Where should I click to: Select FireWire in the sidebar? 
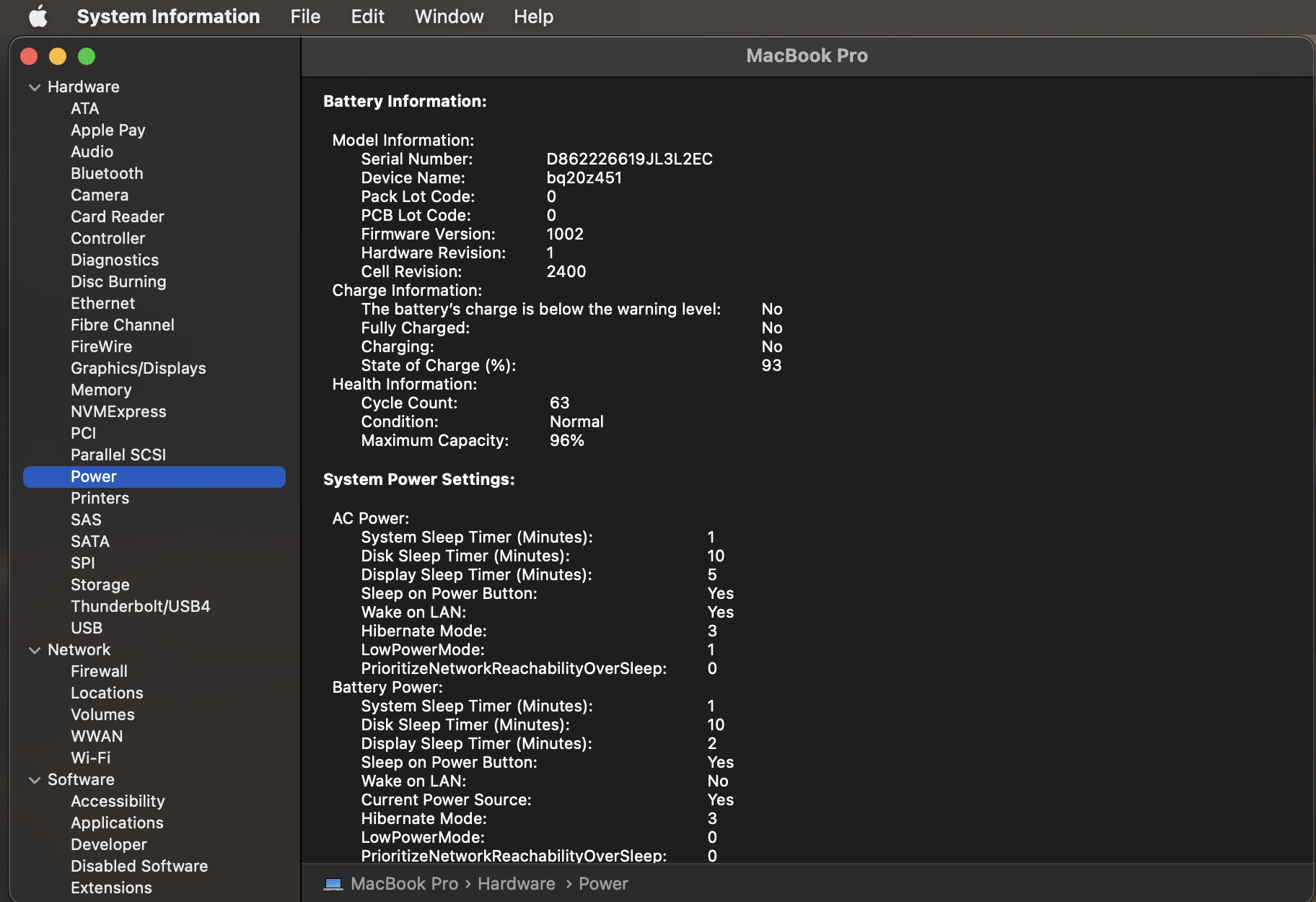click(102, 346)
